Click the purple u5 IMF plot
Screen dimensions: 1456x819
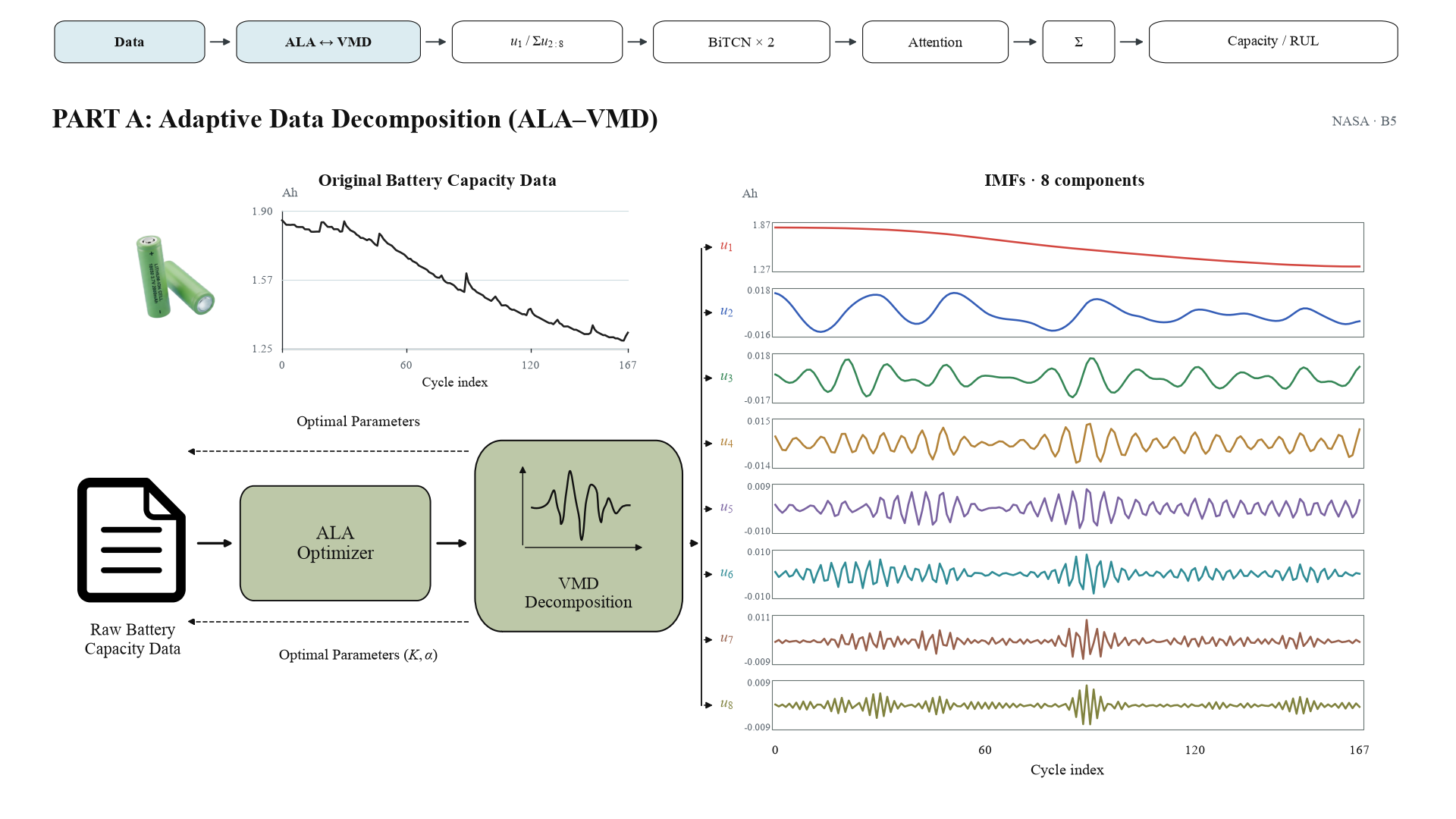1068,509
